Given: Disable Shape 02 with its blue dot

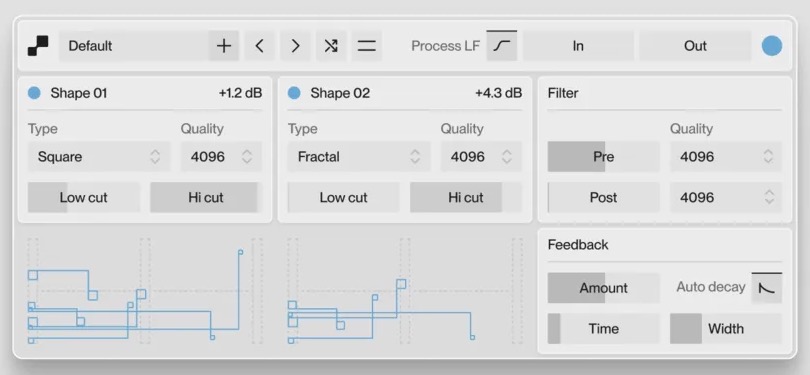Looking at the screenshot, I should (x=294, y=93).
